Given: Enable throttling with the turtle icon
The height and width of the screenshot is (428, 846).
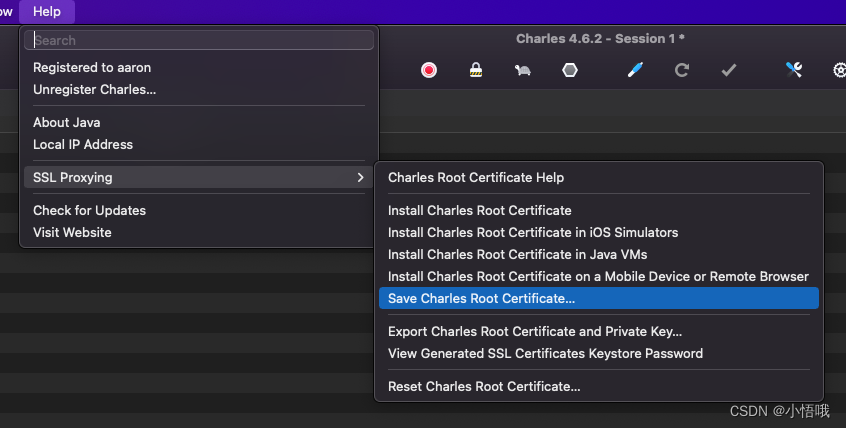Looking at the screenshot, I should (522, 70).
